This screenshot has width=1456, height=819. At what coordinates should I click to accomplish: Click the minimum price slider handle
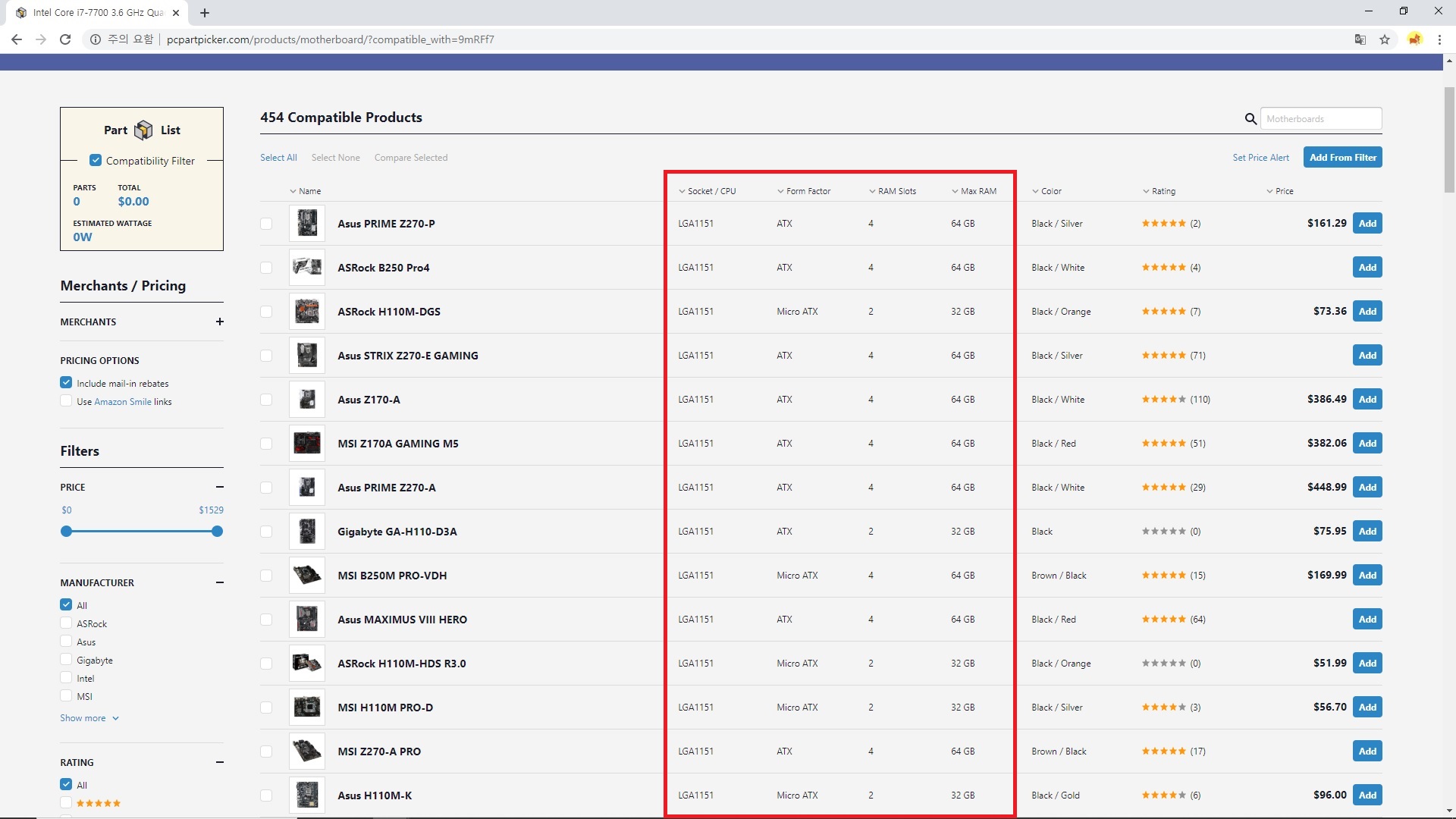coord(67,532)
